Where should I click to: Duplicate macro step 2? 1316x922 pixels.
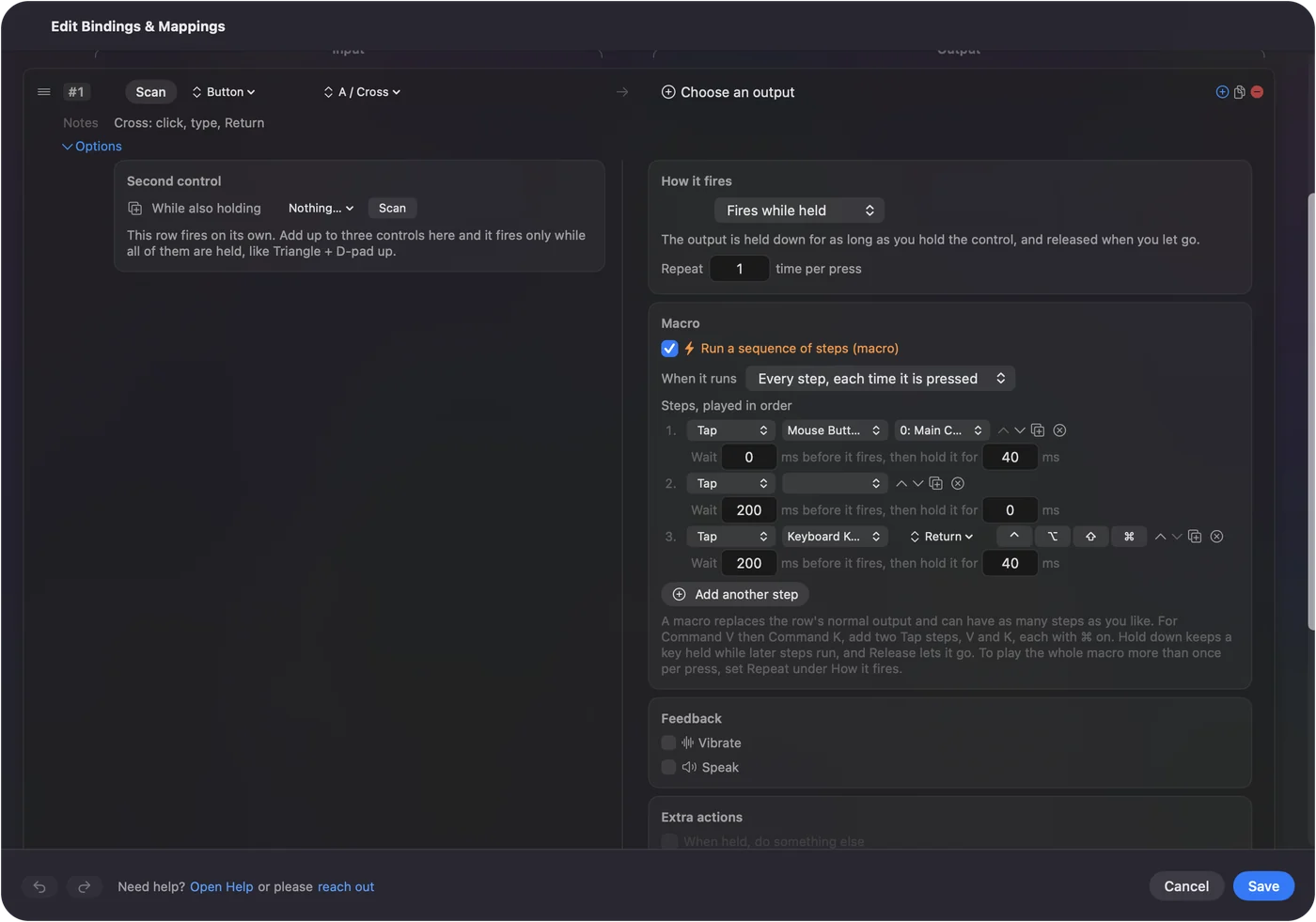935,483
